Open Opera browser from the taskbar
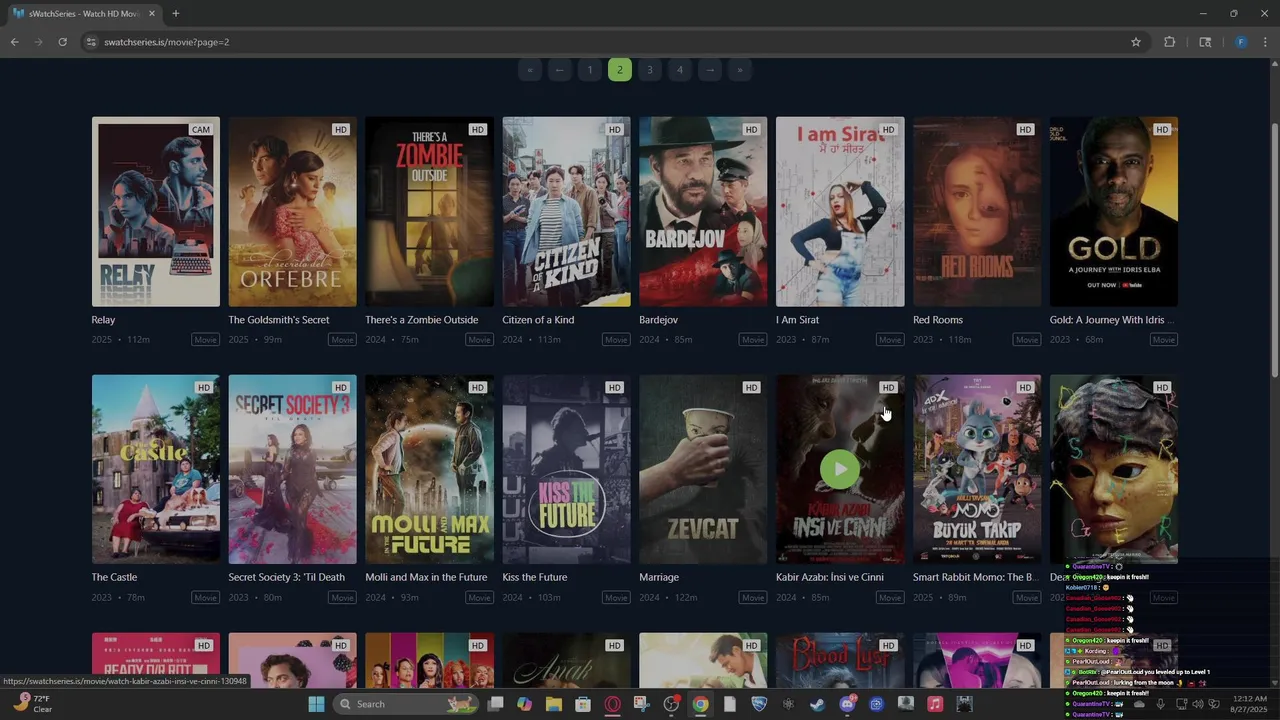Viewport: 1280px width, 720px height. (612, 704)
